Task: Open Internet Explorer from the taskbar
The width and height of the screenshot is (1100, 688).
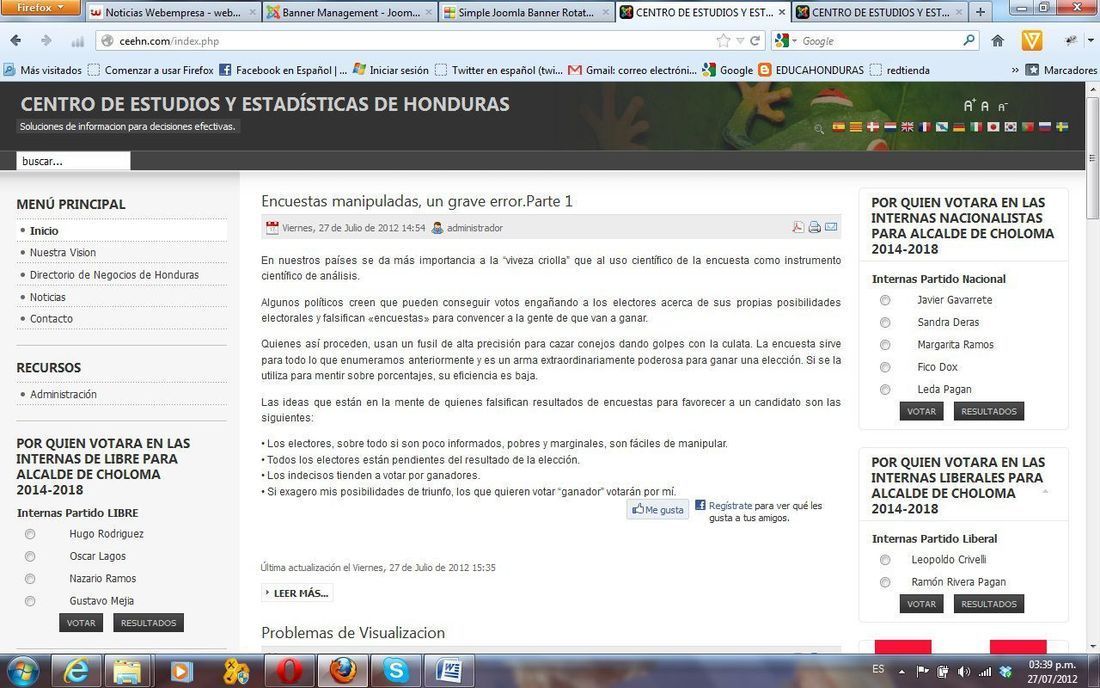Action: (x=76, y=671)
